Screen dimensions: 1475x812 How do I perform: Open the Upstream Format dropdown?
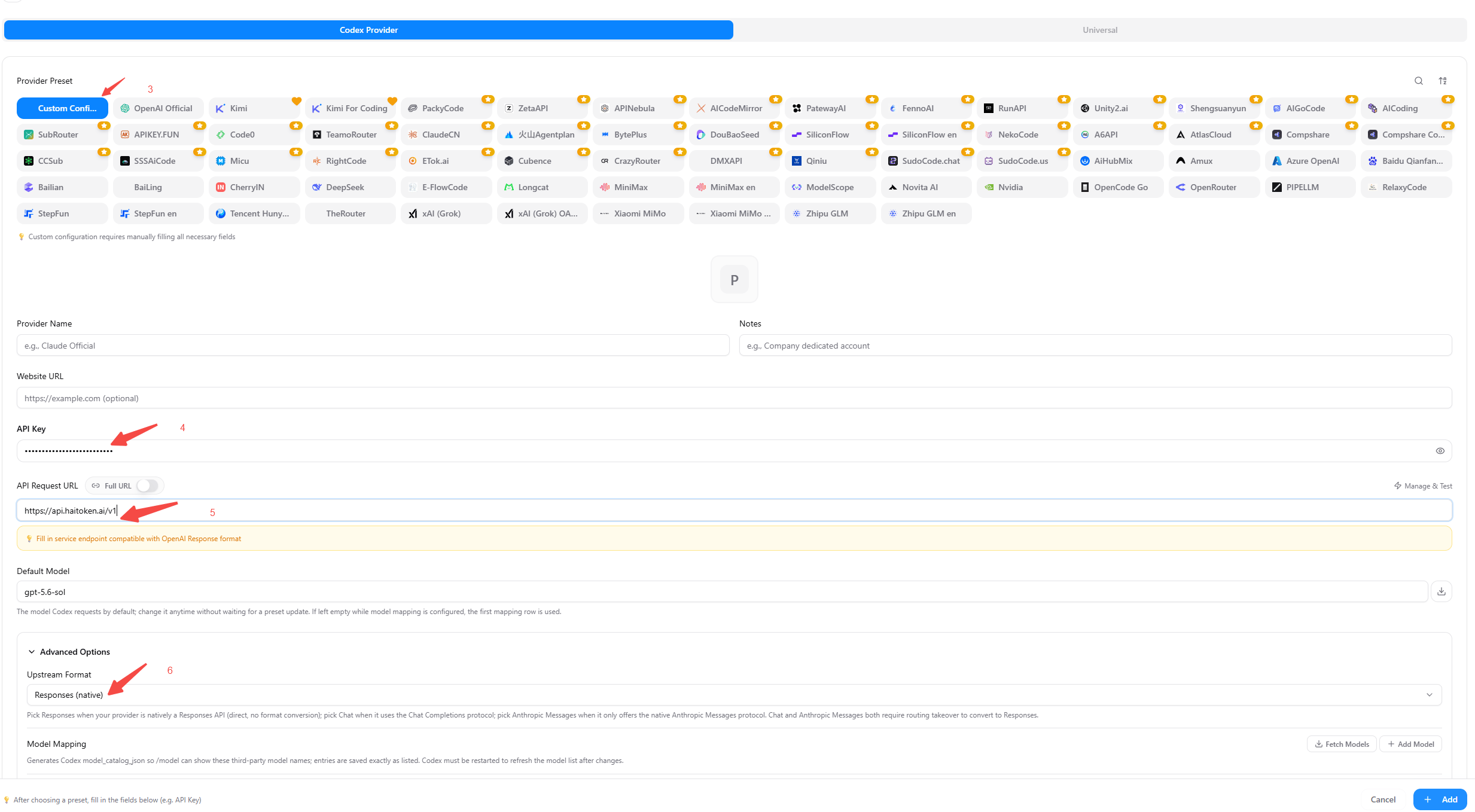[735, 695]
